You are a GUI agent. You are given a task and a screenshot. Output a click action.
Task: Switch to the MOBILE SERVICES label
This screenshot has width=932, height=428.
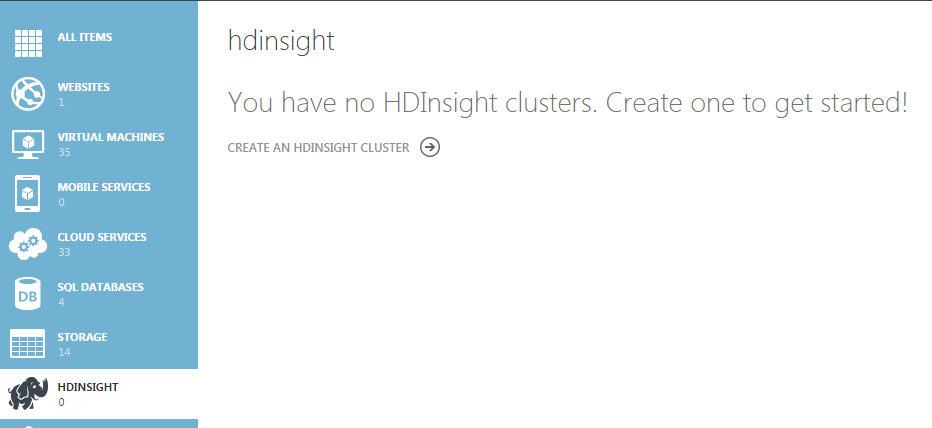(x=104, y=187)
